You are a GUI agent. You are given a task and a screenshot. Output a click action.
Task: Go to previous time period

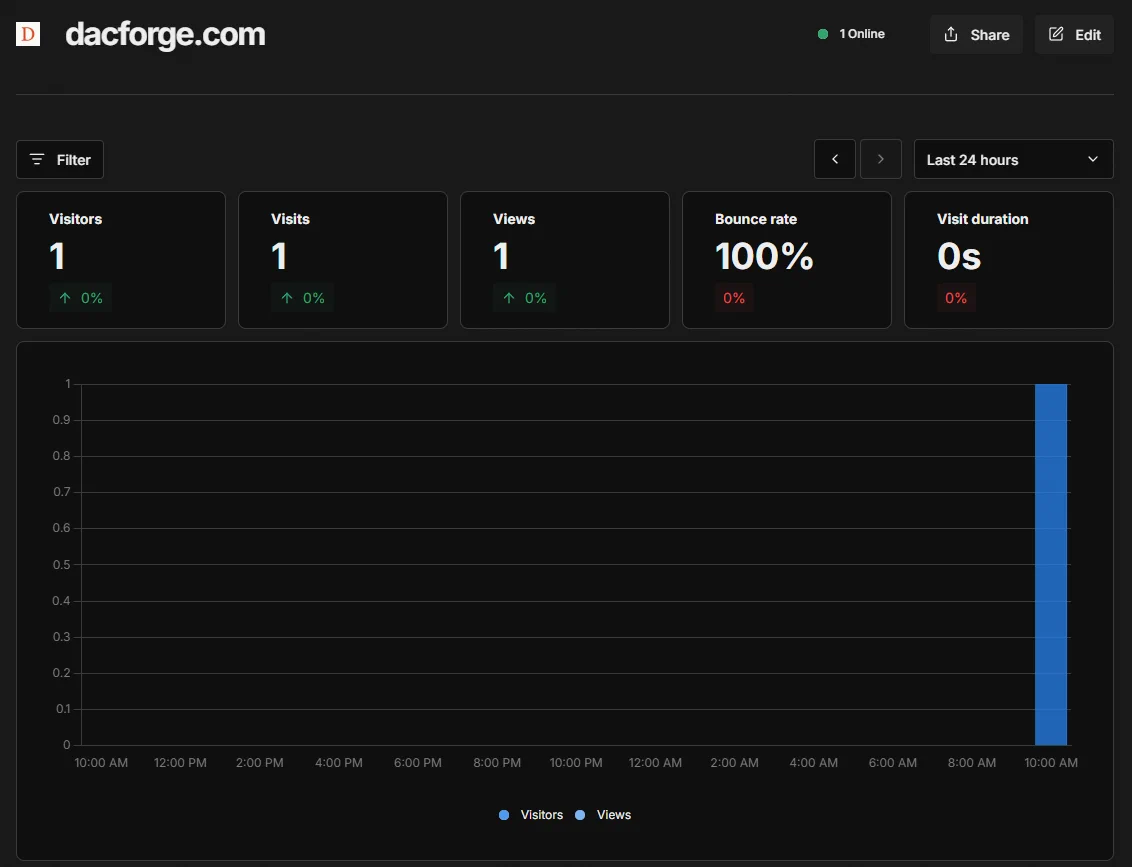[x=835, y=159]
